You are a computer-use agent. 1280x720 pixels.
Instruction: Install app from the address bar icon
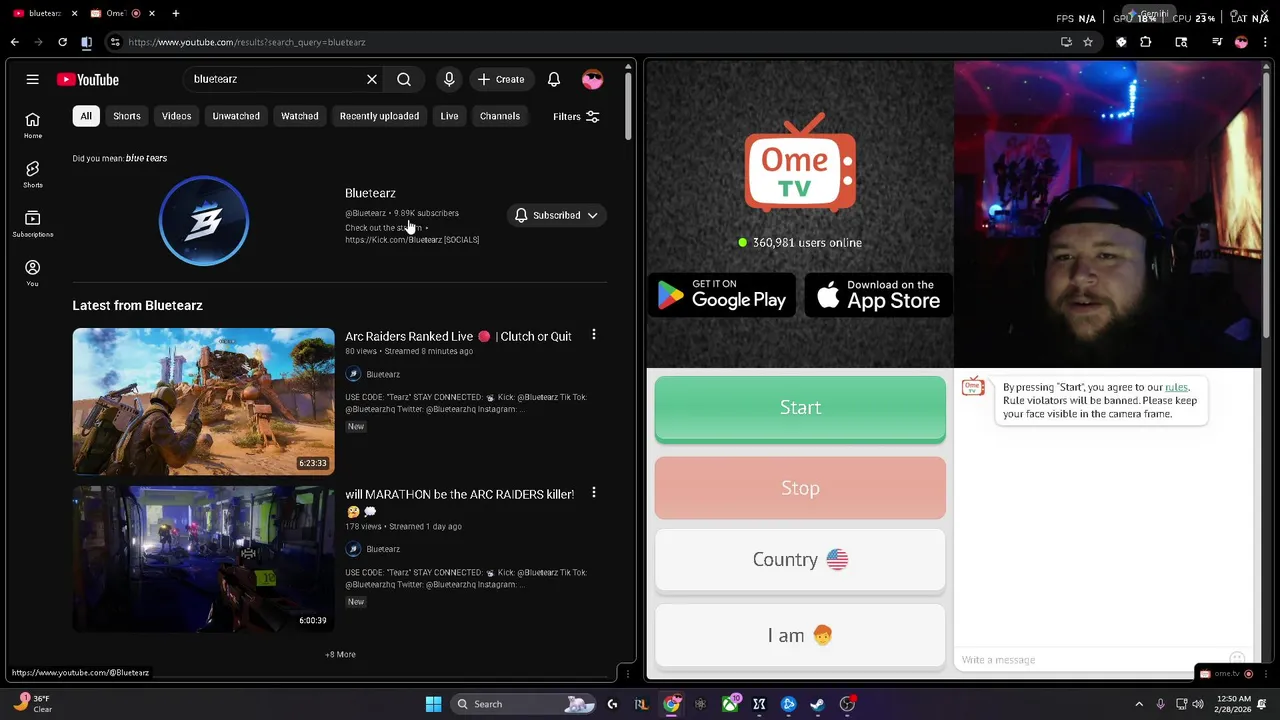point(1066,42)
